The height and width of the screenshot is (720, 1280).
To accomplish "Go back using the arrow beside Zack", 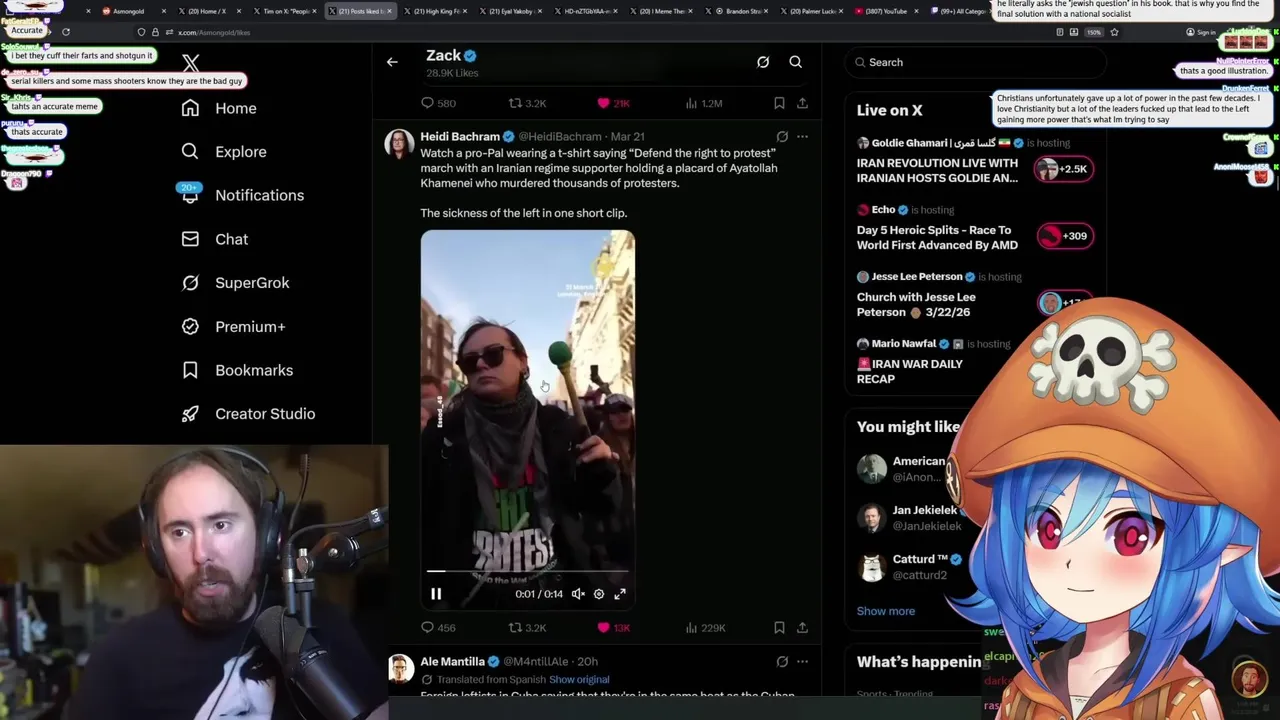I will tap(392, 62).
